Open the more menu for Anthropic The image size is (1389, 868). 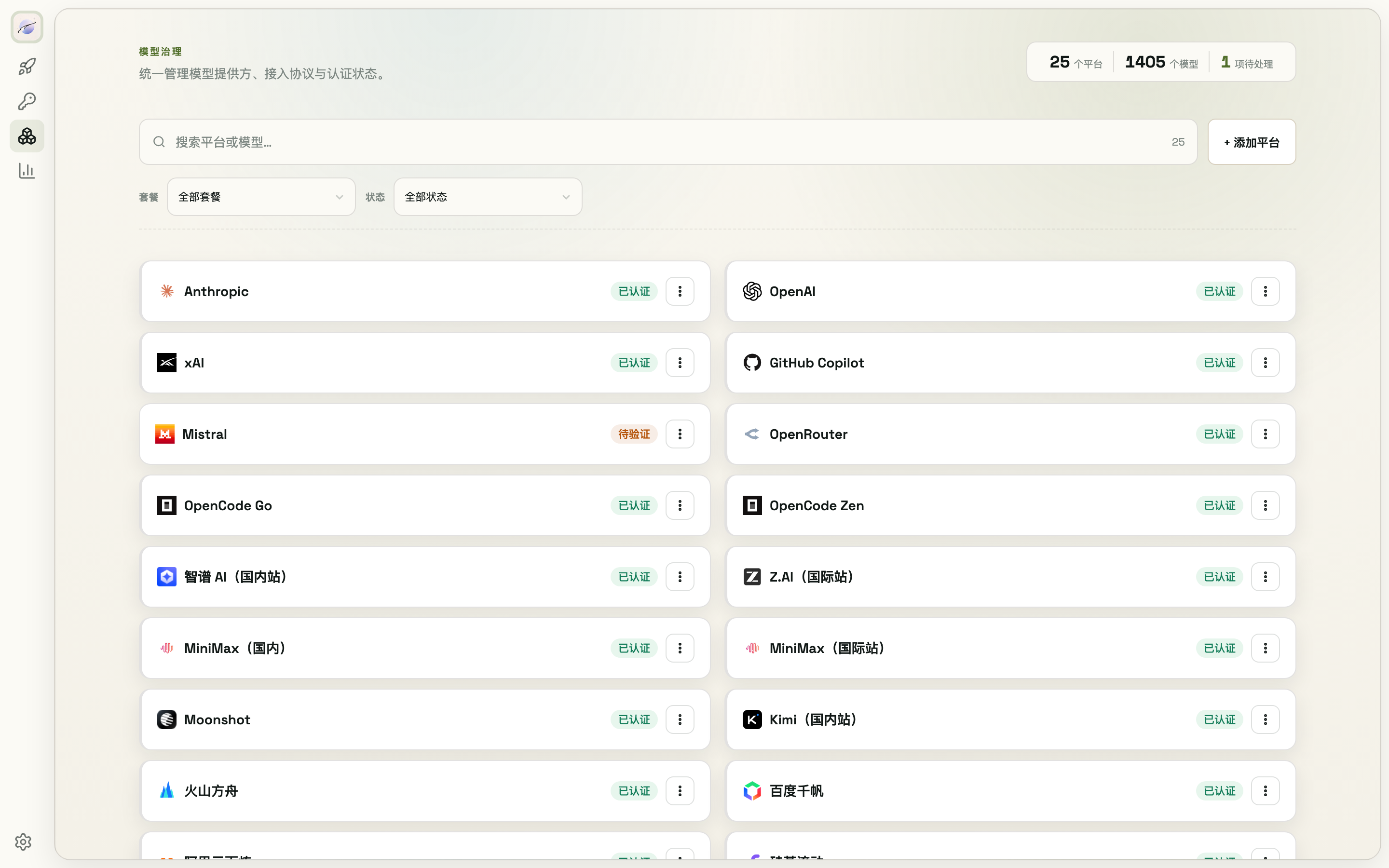pos(680,291)
